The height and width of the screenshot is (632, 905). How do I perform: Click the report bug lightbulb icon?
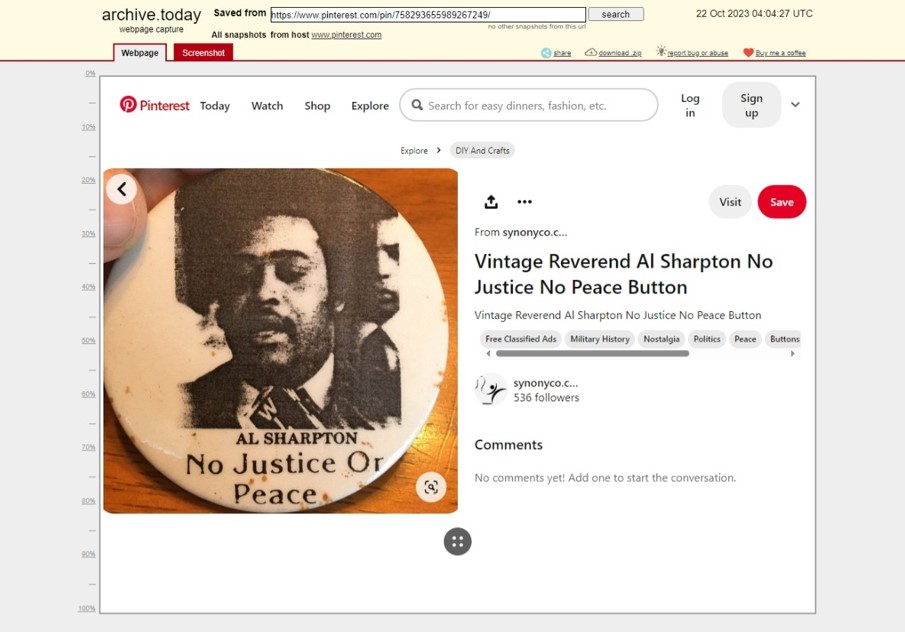click(x=661, y=51)
